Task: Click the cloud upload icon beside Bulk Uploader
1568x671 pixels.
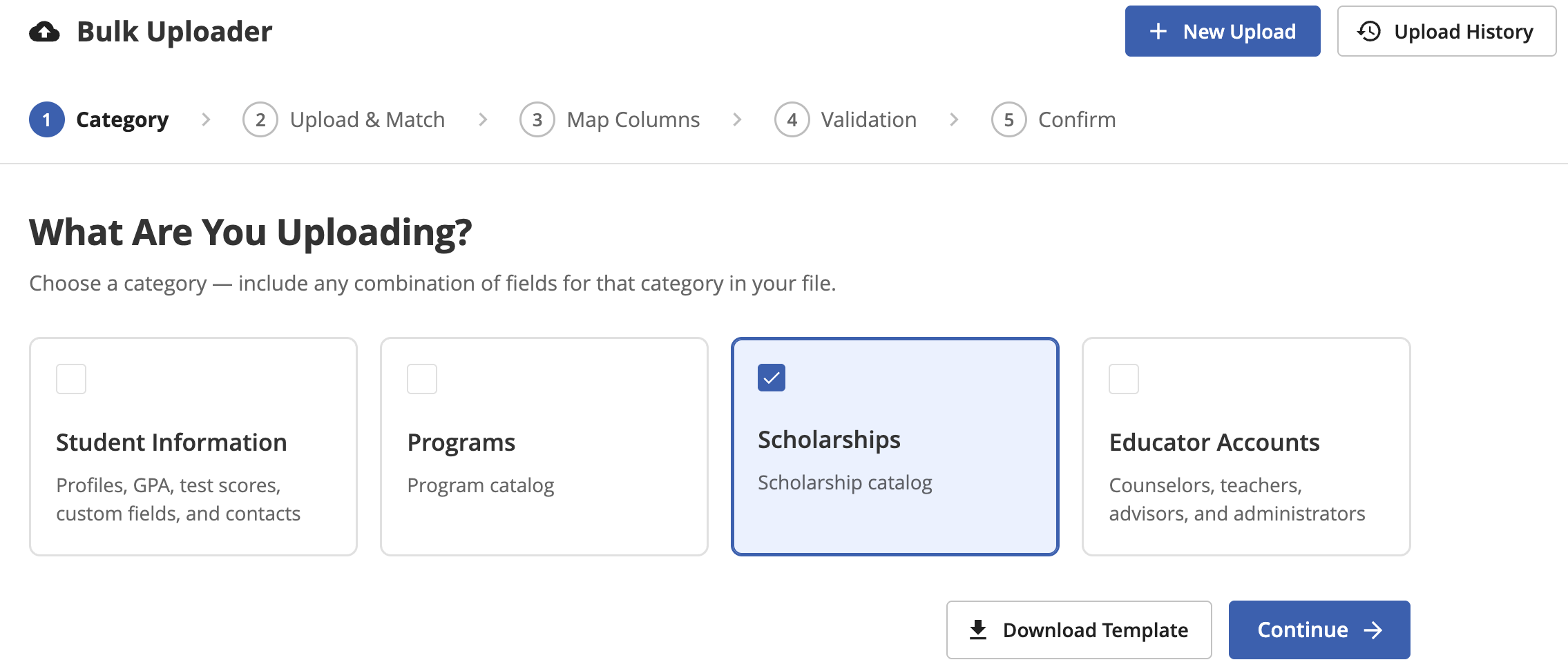Action: coord(44,32)
